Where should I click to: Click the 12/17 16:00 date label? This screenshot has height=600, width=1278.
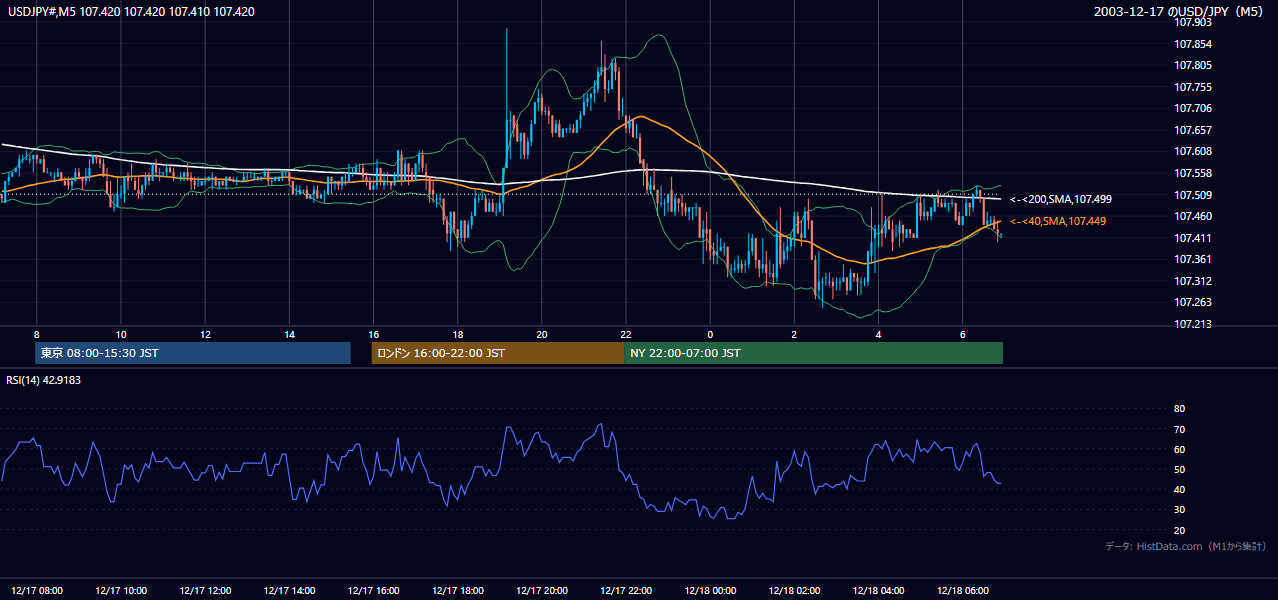point(373,591)
